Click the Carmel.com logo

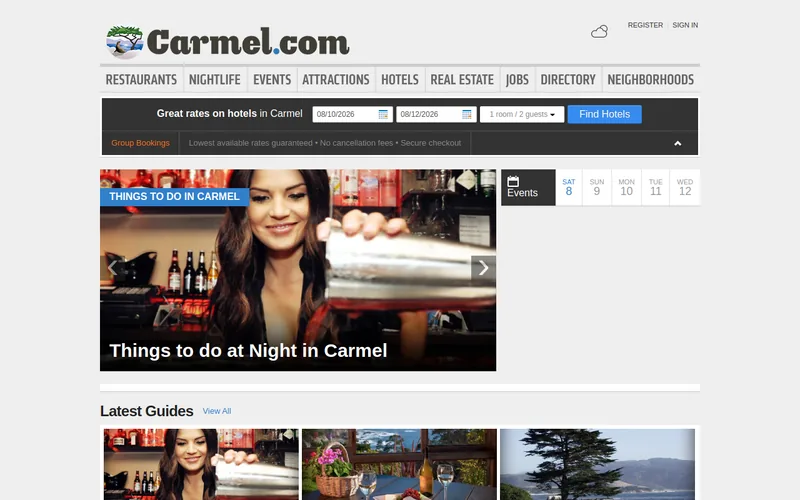tap(228, 42)
